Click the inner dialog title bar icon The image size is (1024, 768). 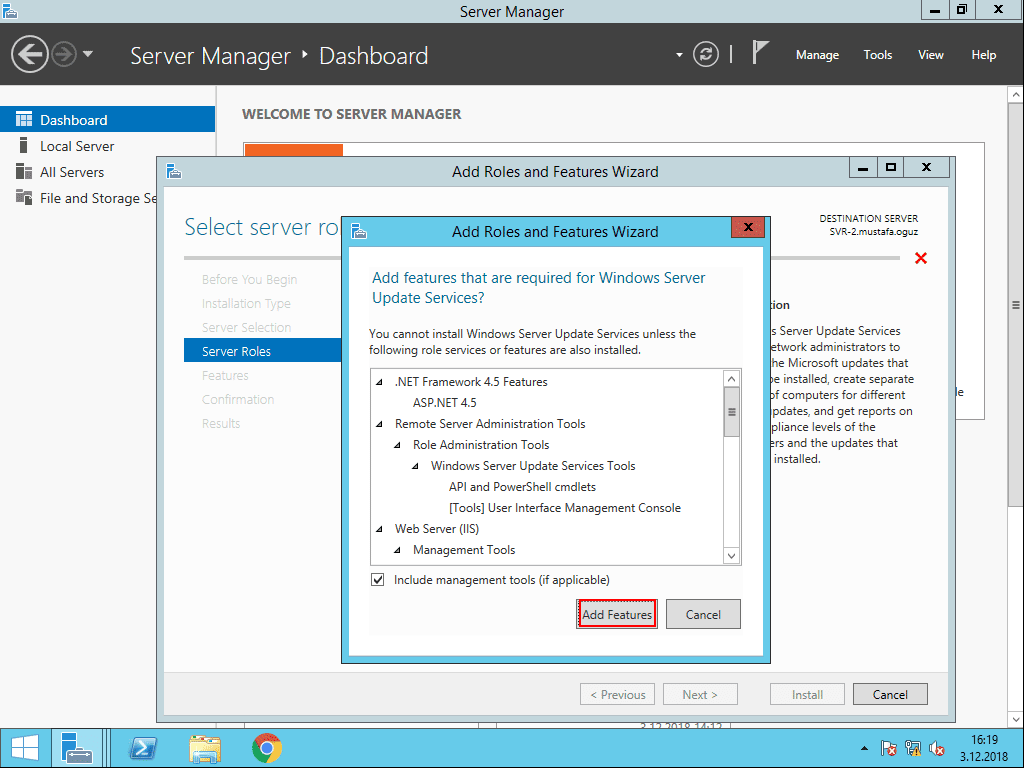359,231
